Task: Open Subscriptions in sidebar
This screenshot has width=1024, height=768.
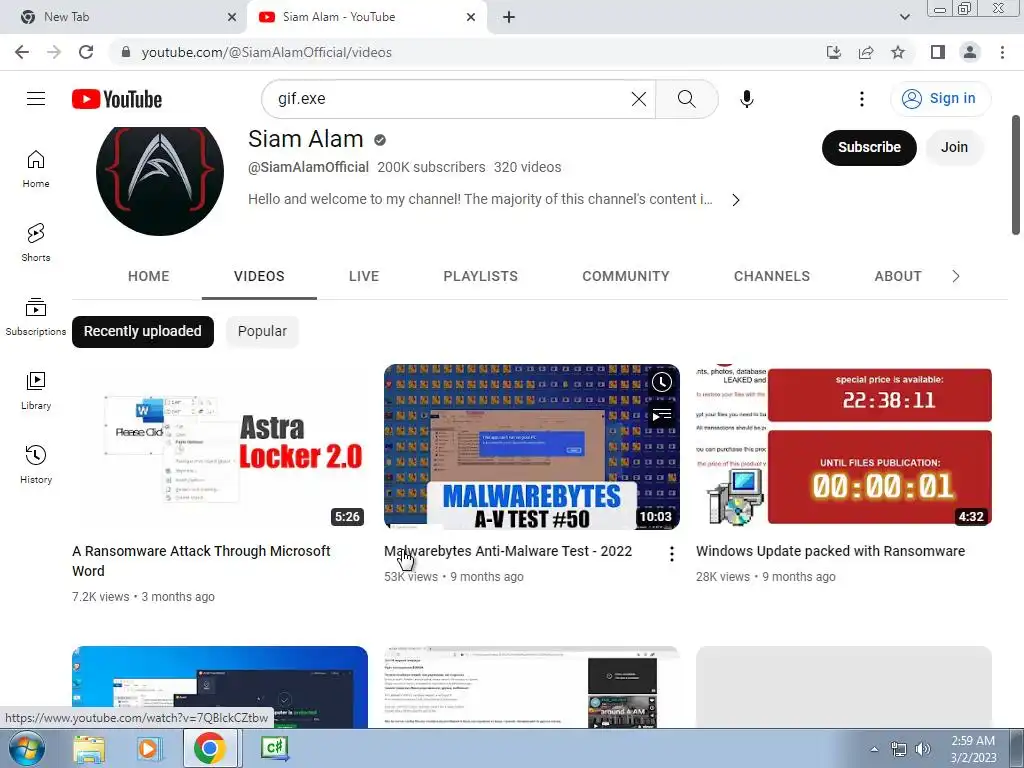Action: tap(36, 317)
